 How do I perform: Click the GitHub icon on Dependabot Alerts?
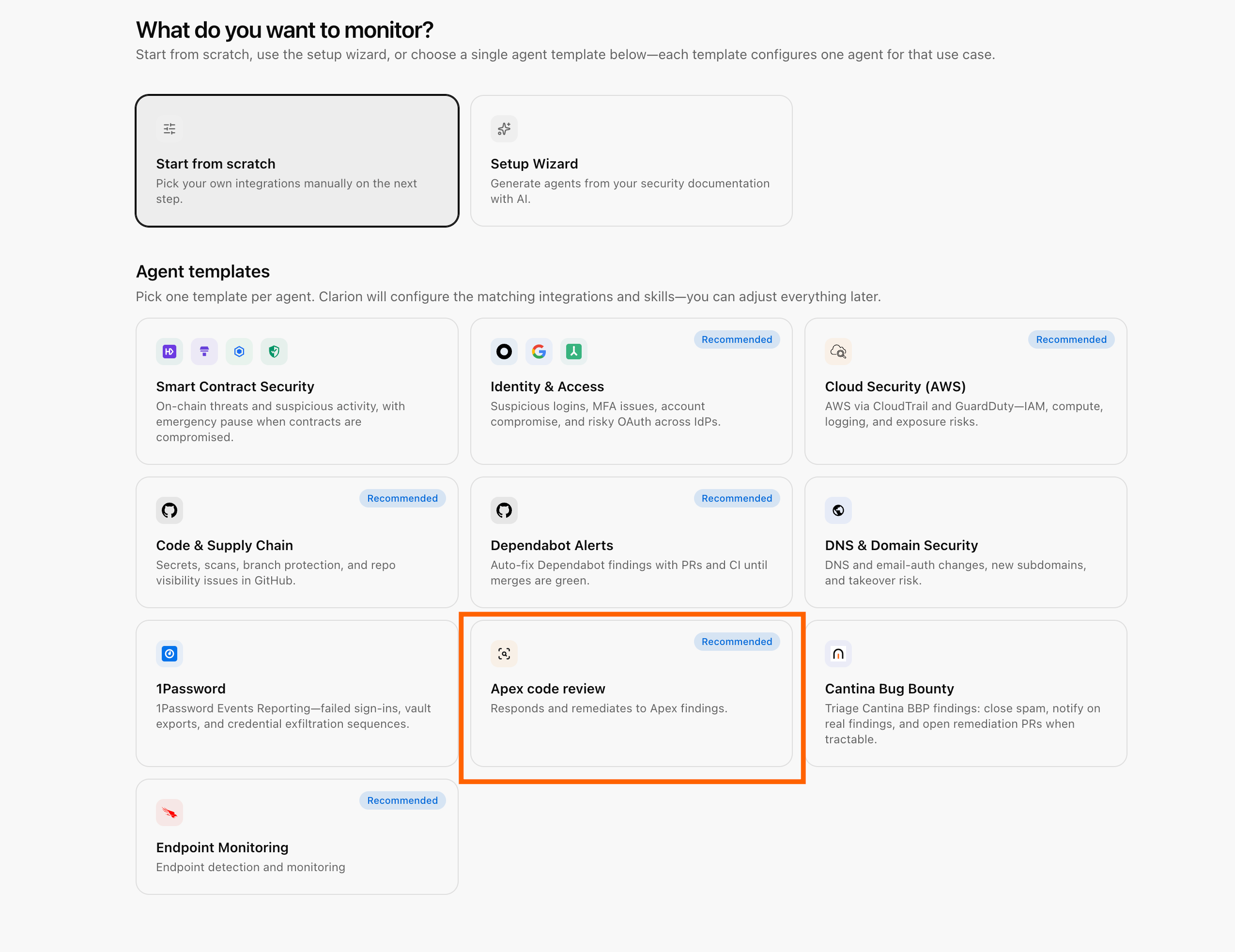(x=503, y=510)
